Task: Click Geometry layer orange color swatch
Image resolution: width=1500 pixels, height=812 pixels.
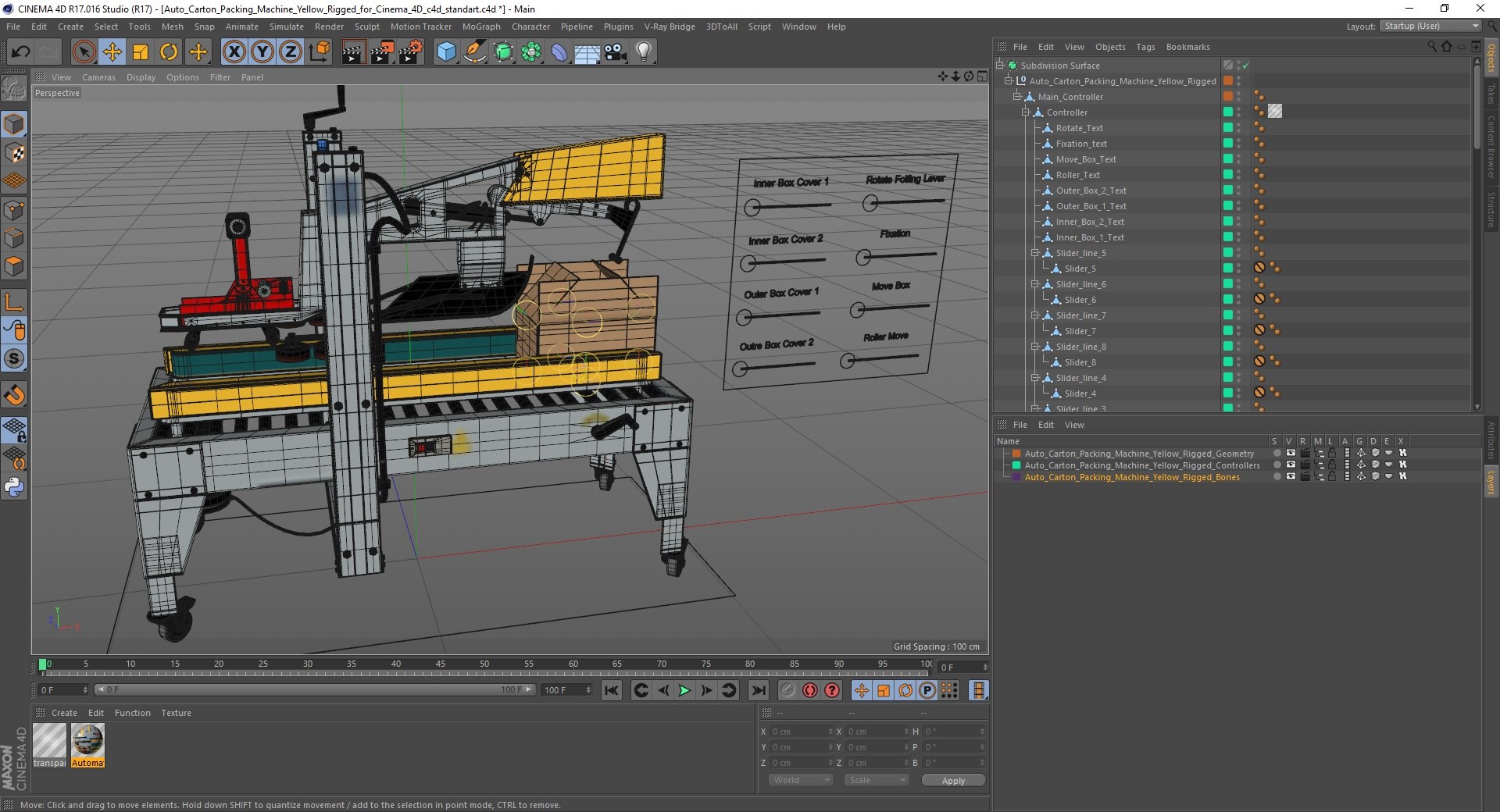Action: 1016,453
